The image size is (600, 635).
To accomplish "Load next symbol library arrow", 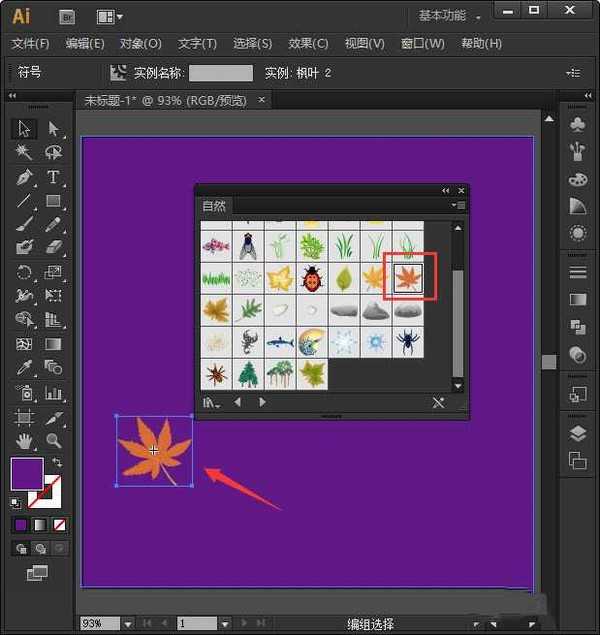I will click(x=262, y=402).
